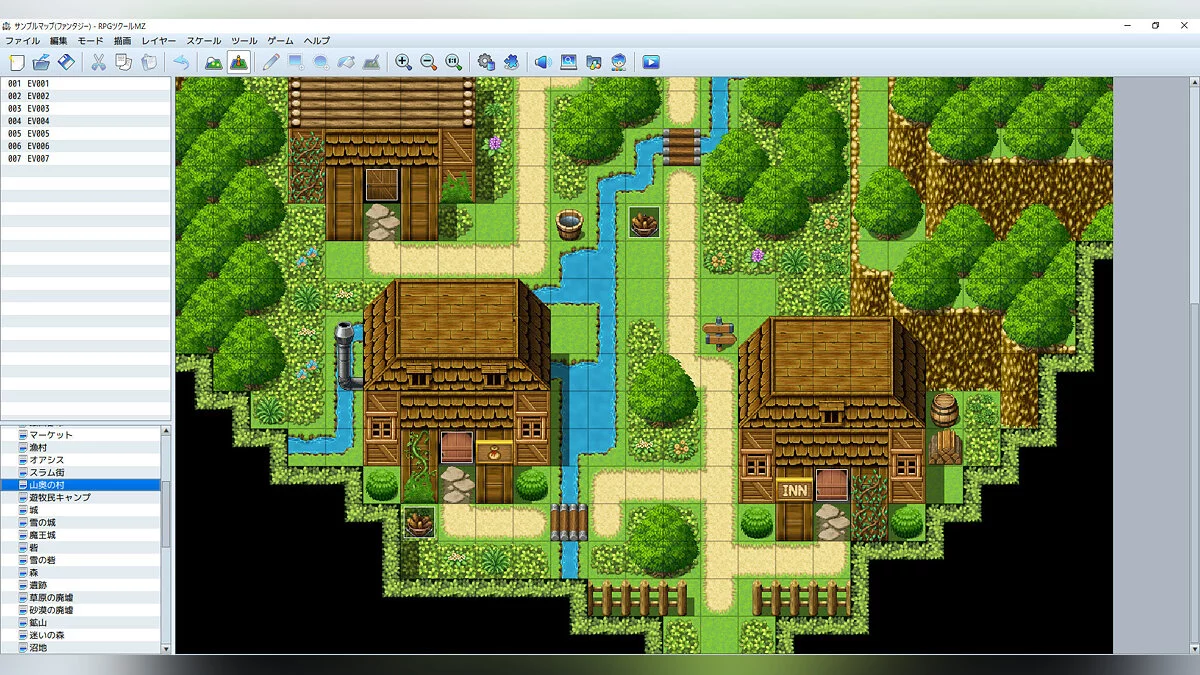This screenshot has width=1200, height=675.
Task: Click the map list scrollbar down arrow
Action: [166, 648]
